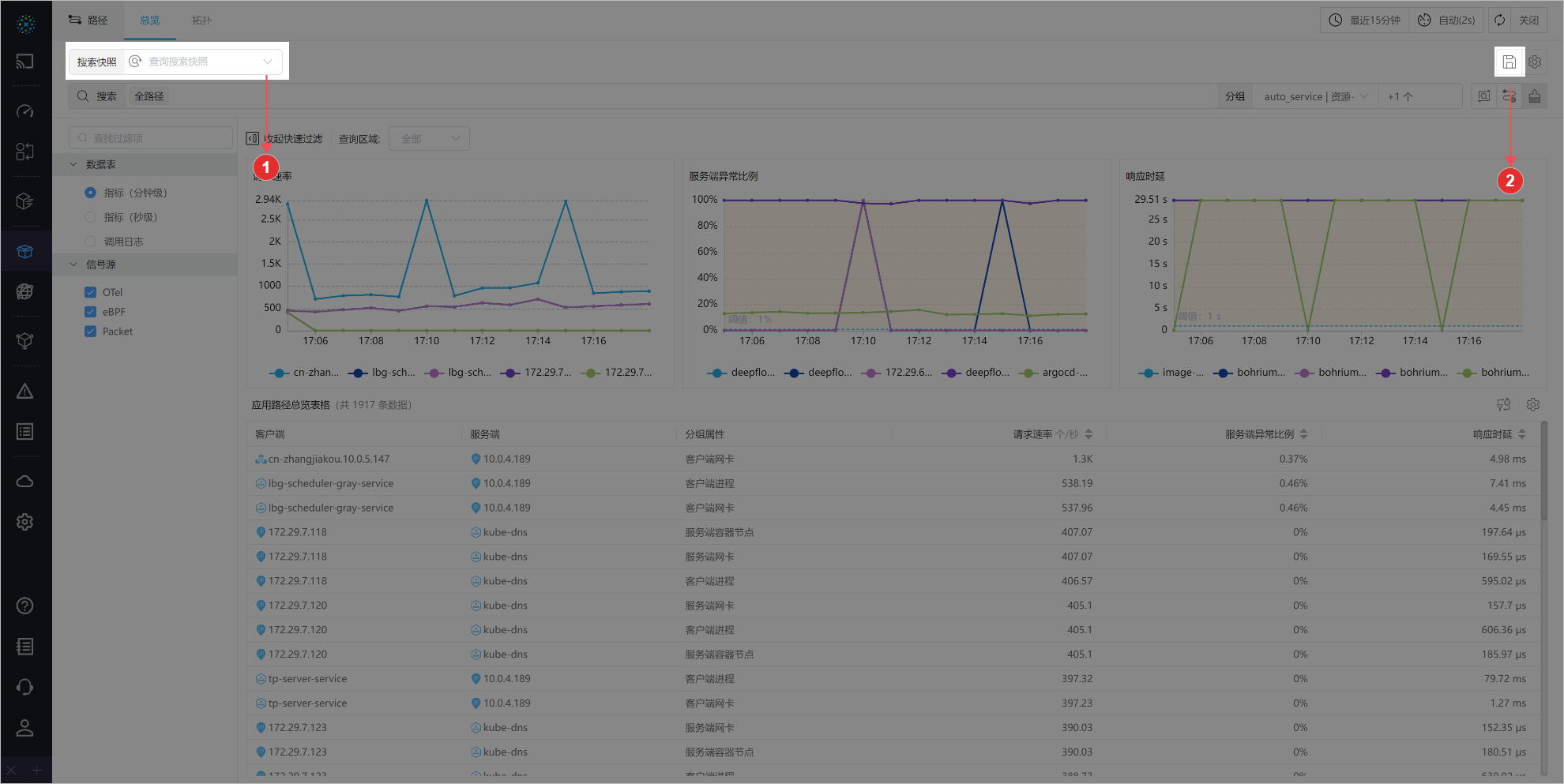Collapse the 数据表 section
The width and height of the screenshot is (1564, 784).
tap(74, 164)
